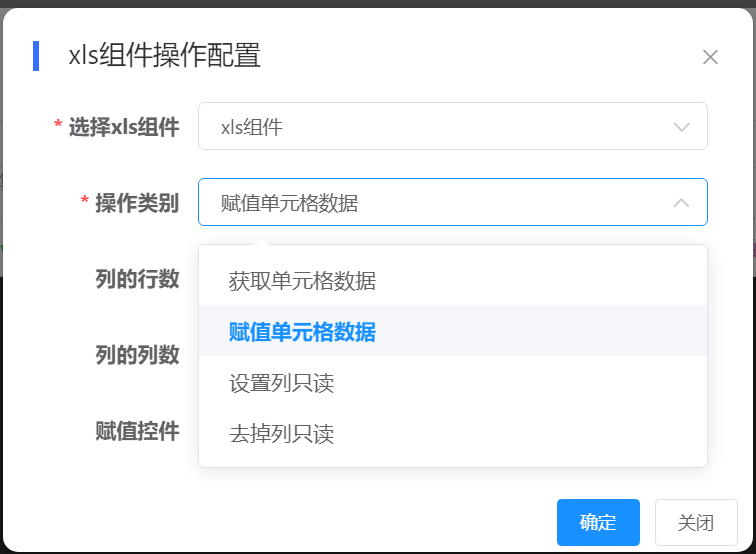This screenshot has height=554, width=756.
Task: Click the blue accent bar beside the title
Action: [36, 56]
